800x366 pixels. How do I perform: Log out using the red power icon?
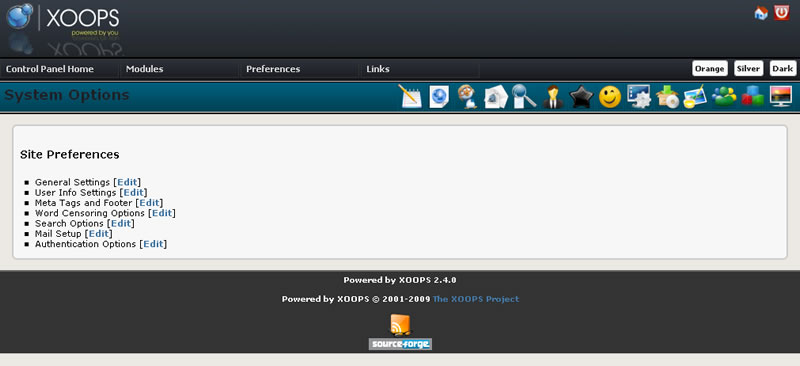pos(781,12)
